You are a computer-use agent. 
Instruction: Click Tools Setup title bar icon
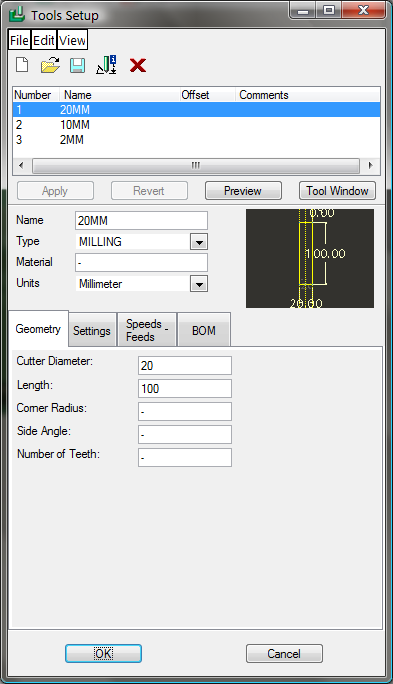tap(17, 15)
